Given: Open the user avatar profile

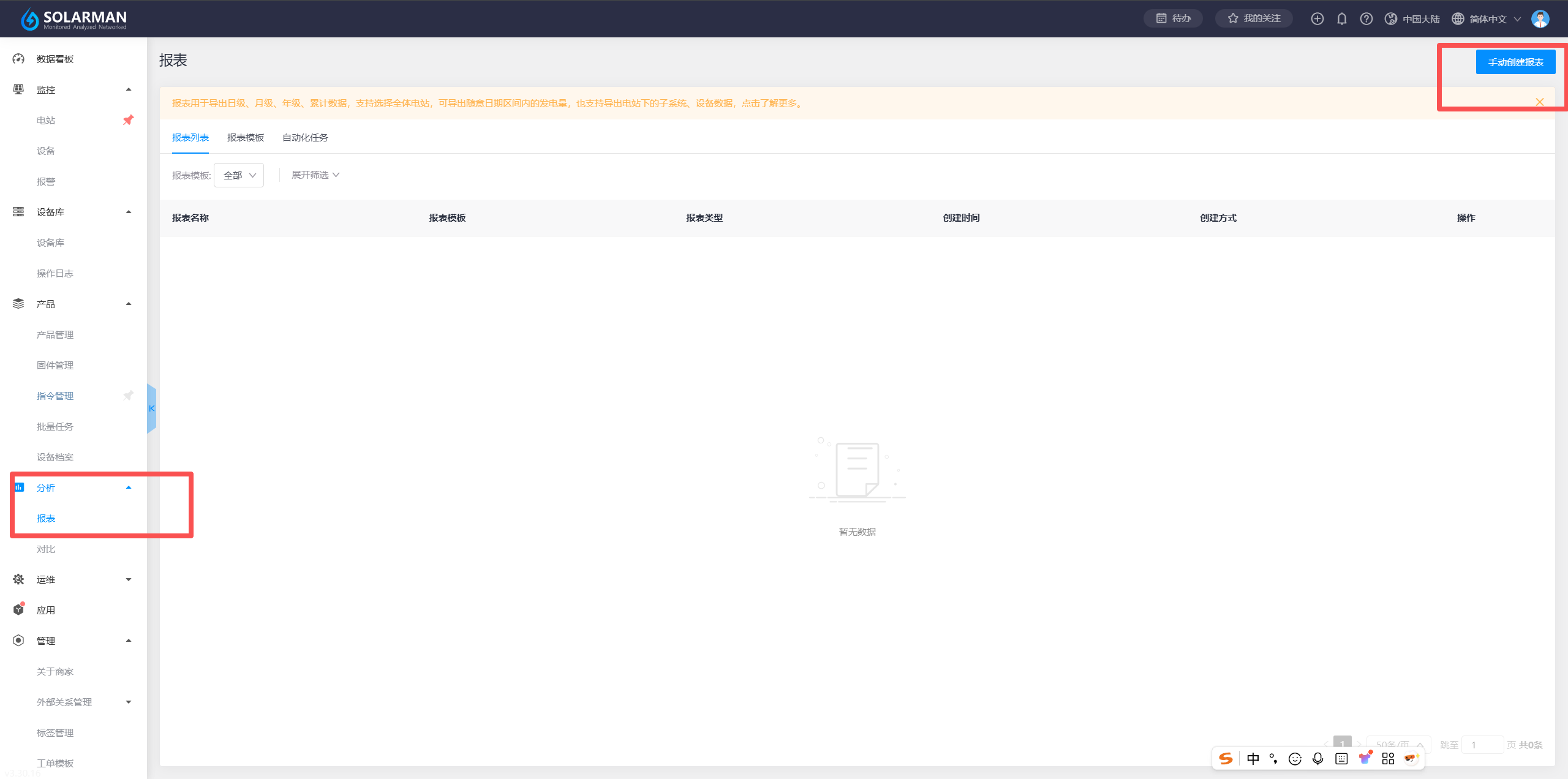Looking at the screenshot, I should pyautogui.click(x=1540, y=19).
